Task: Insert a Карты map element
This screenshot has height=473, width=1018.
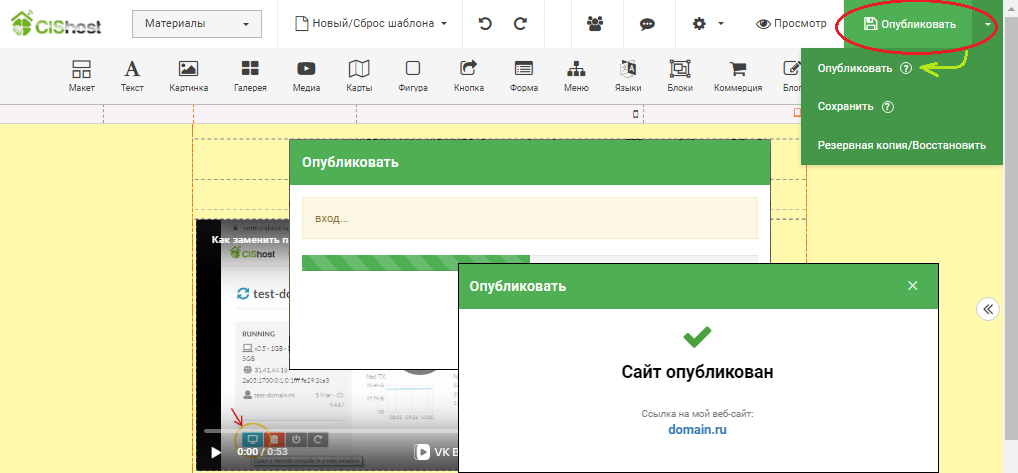Action: [x=358, y=76]
